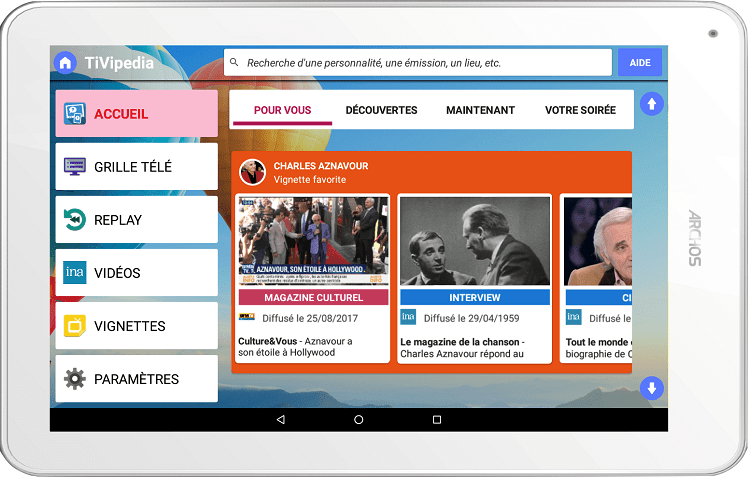748x477 pixels.
Task: Open the Grille Télé section
Action: pyautogui.click(x=136, y=167)
